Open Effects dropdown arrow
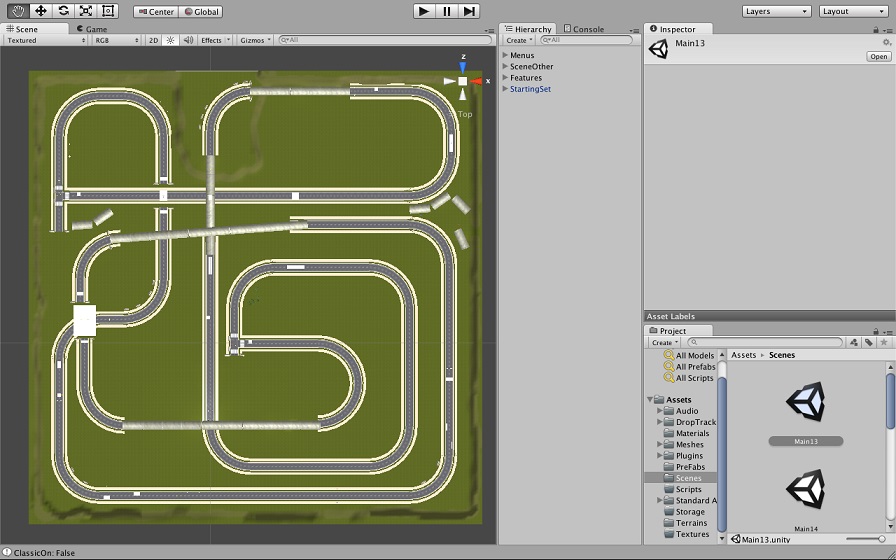Screen dimensions: 896x560 click(229, 40)
